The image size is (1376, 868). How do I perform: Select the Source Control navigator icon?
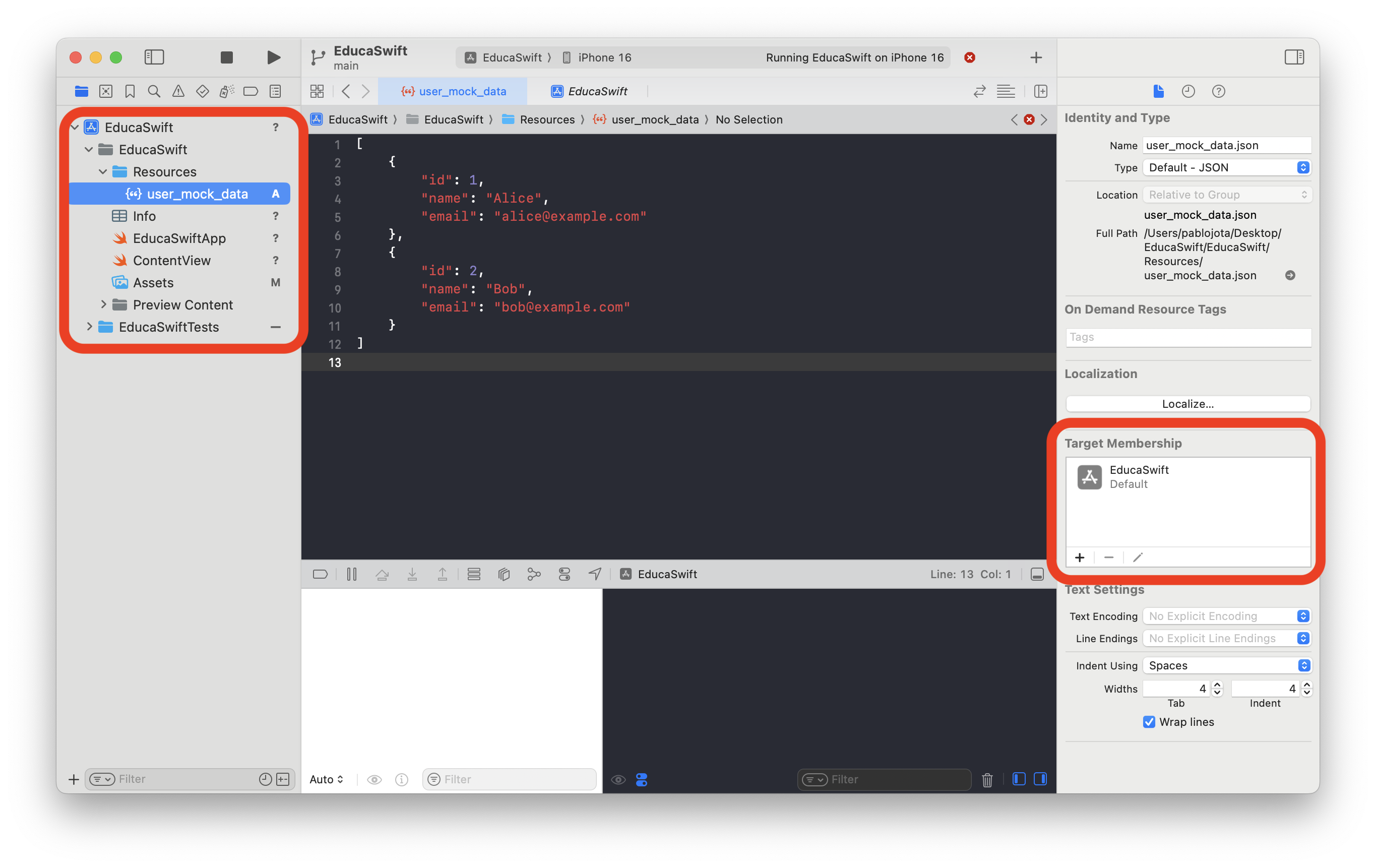coord(106,91)
